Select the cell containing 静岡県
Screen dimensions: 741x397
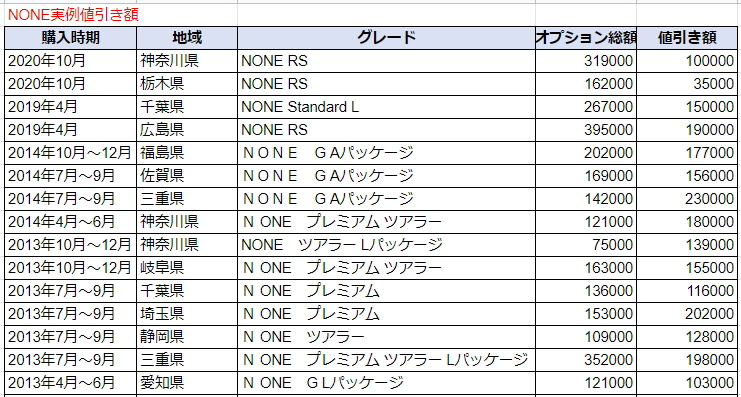point(187,337)
